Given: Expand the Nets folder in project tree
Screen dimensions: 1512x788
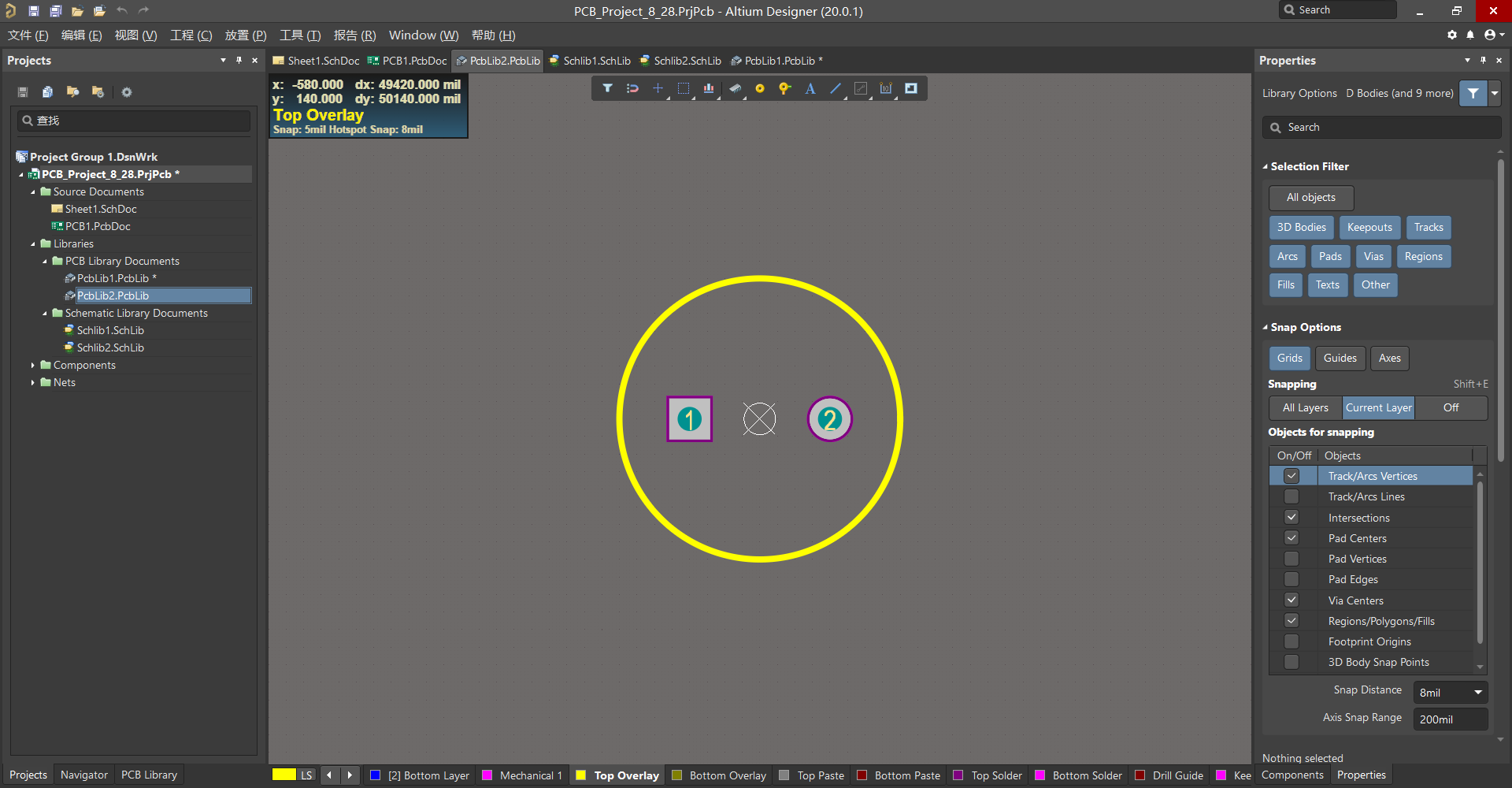Looking at the screenshot, I should coord(32,382).
